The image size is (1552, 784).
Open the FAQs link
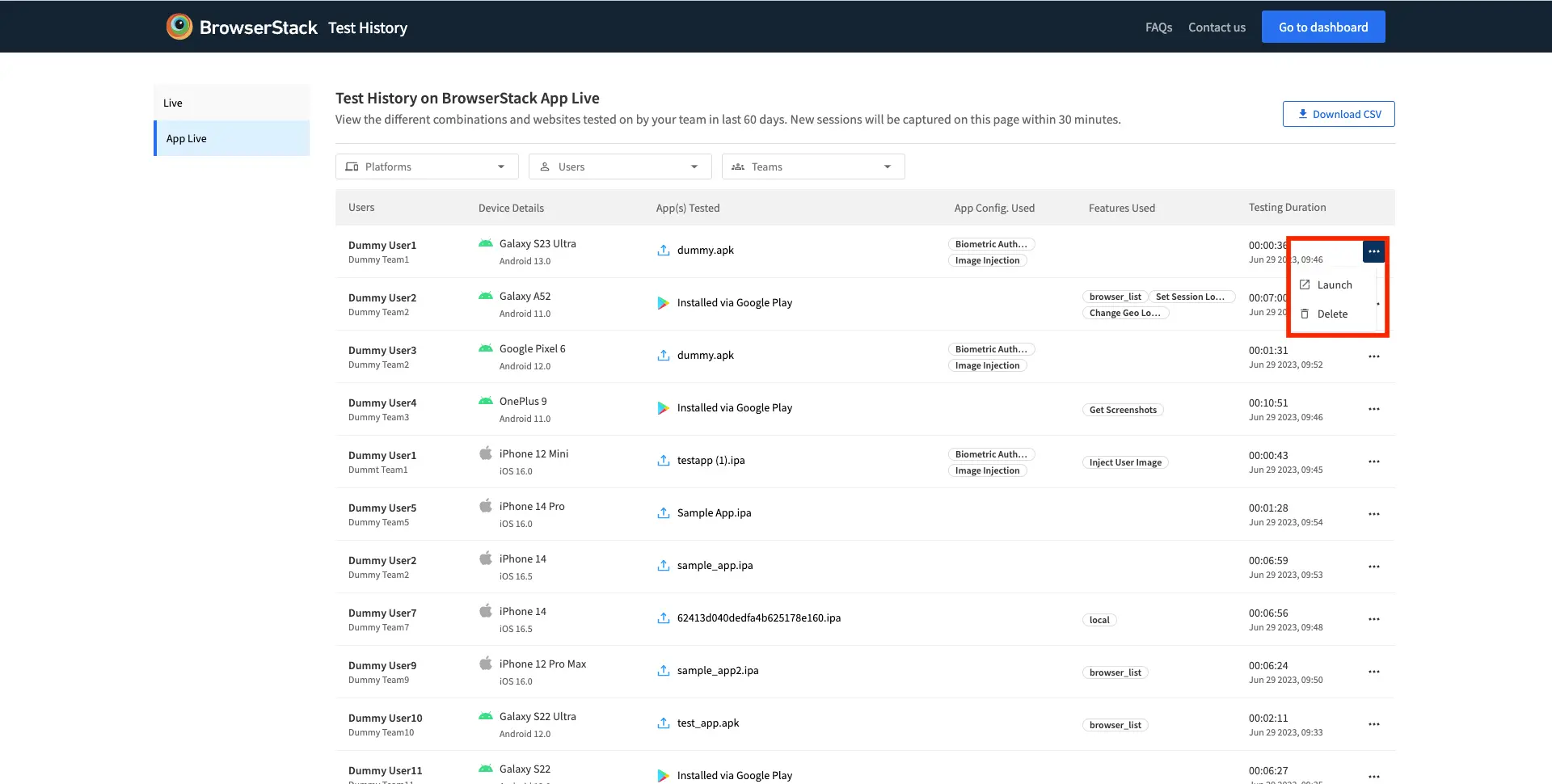click(1158, 27)
